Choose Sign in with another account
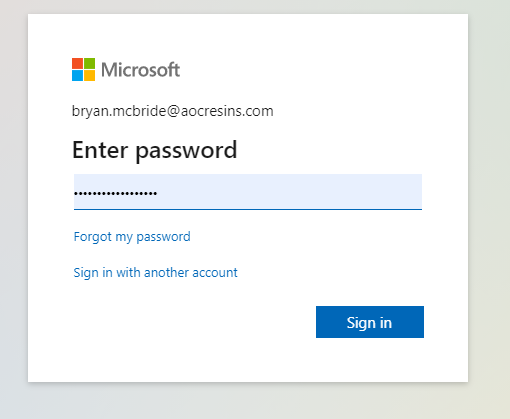Screen dimensions: 510x419 (155, 273)
